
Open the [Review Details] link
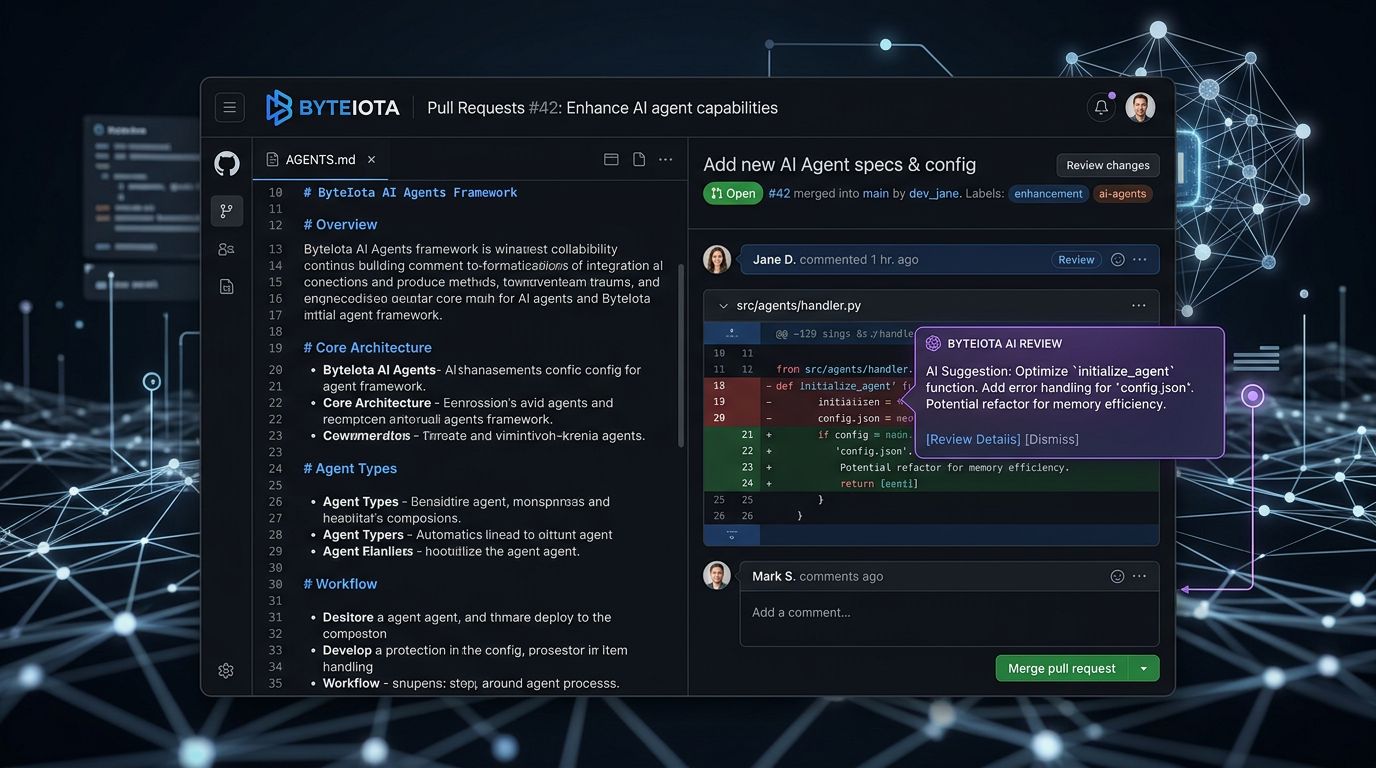[973, 439]
